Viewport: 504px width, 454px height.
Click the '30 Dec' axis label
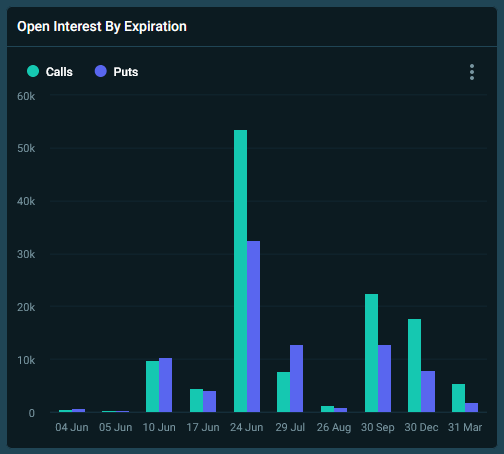click(x=421, y=427)
